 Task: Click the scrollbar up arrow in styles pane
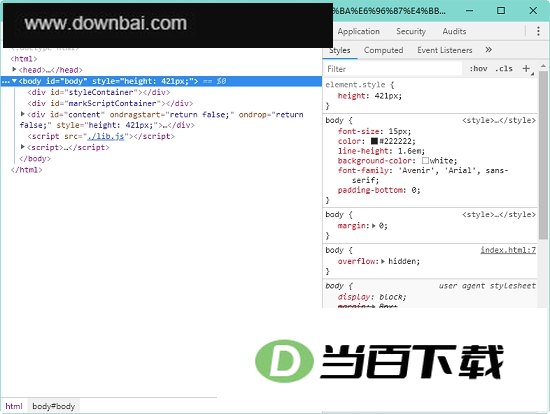[x=543, y=66]
